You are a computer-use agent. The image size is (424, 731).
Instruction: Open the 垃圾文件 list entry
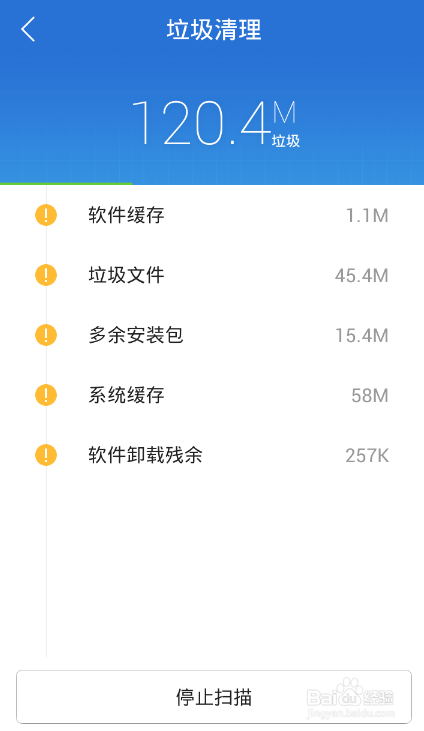[x=212, y=275]
